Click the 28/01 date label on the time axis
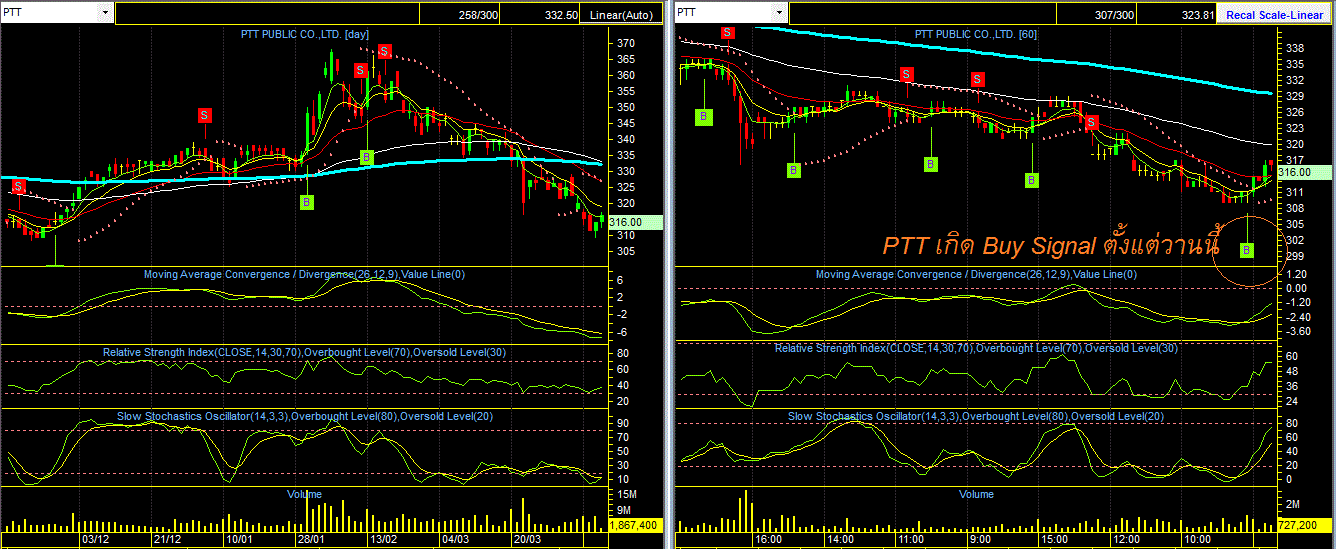This screenshot has height=549, width=1336. (x=311, y=539)
